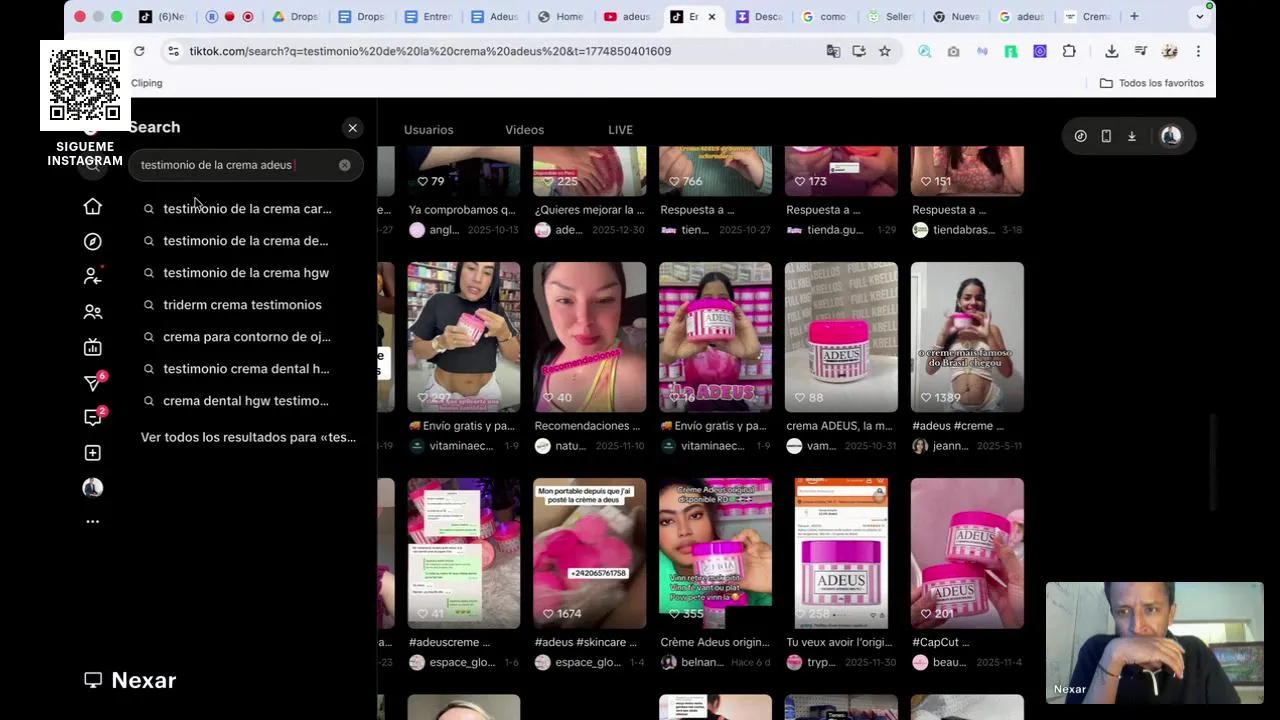
Task: Open the 'Cliping' bookmark
Action: click(146, 83)
